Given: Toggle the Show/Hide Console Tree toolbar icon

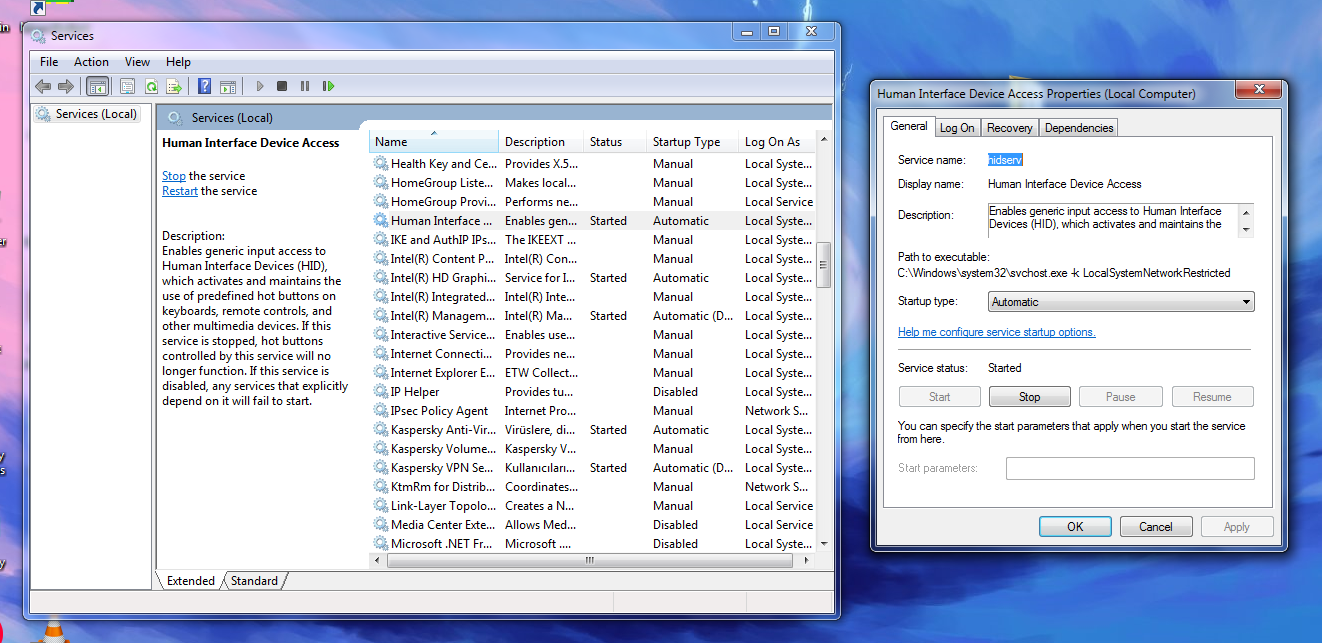Looking at the screenshot, I should click(97, 87).
